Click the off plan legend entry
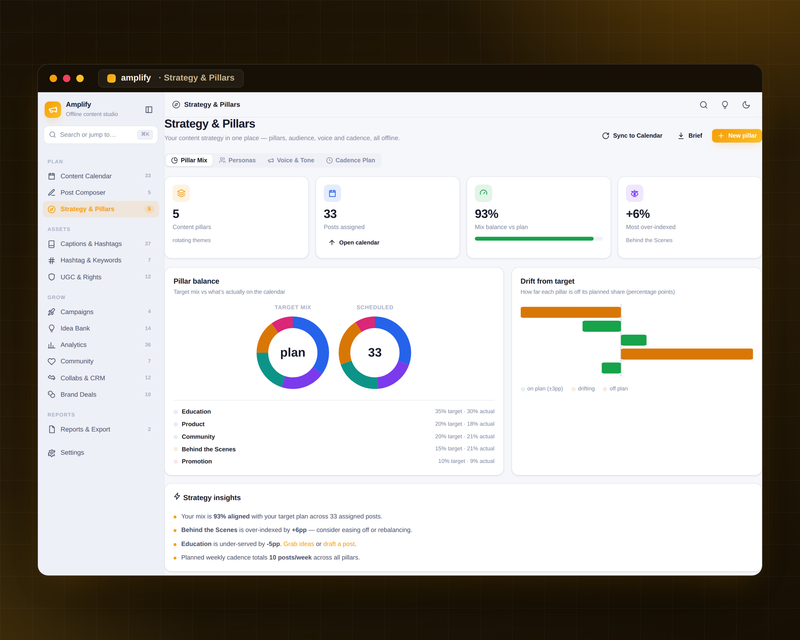The width and height of the screenshot is (800, 640). tap(615, 389)
